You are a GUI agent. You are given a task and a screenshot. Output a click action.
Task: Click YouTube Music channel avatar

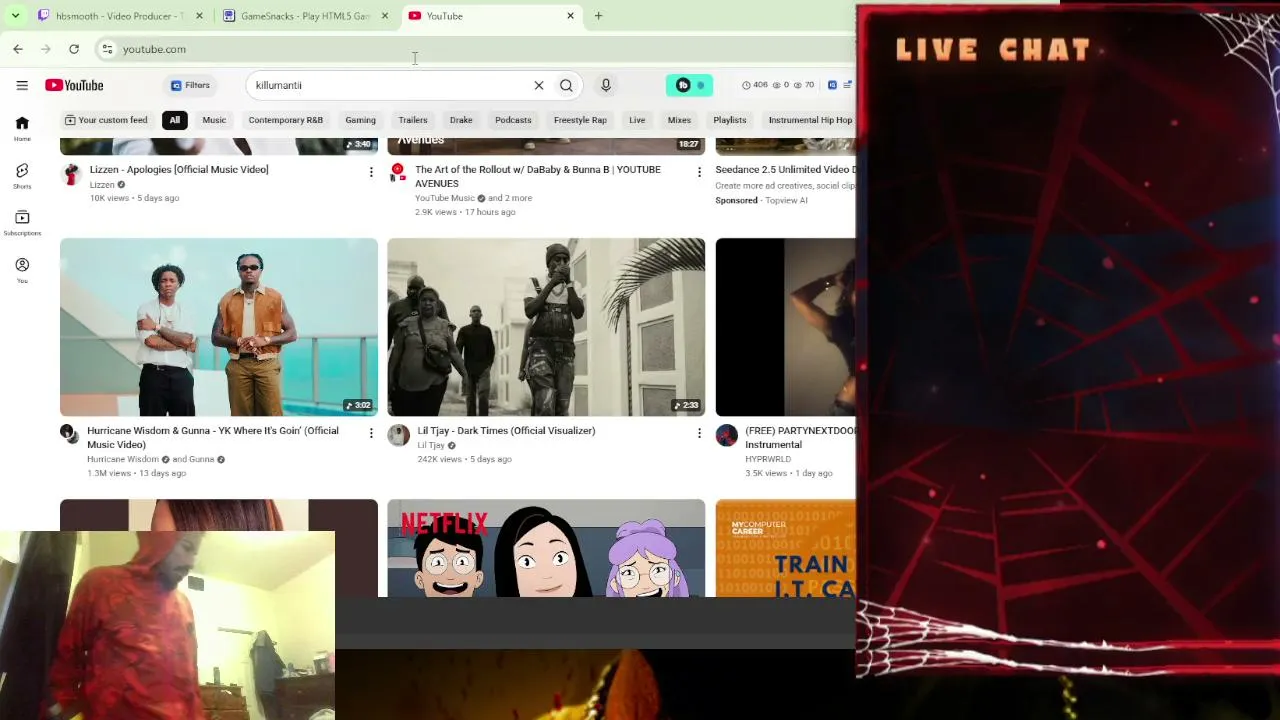[398, 173]
